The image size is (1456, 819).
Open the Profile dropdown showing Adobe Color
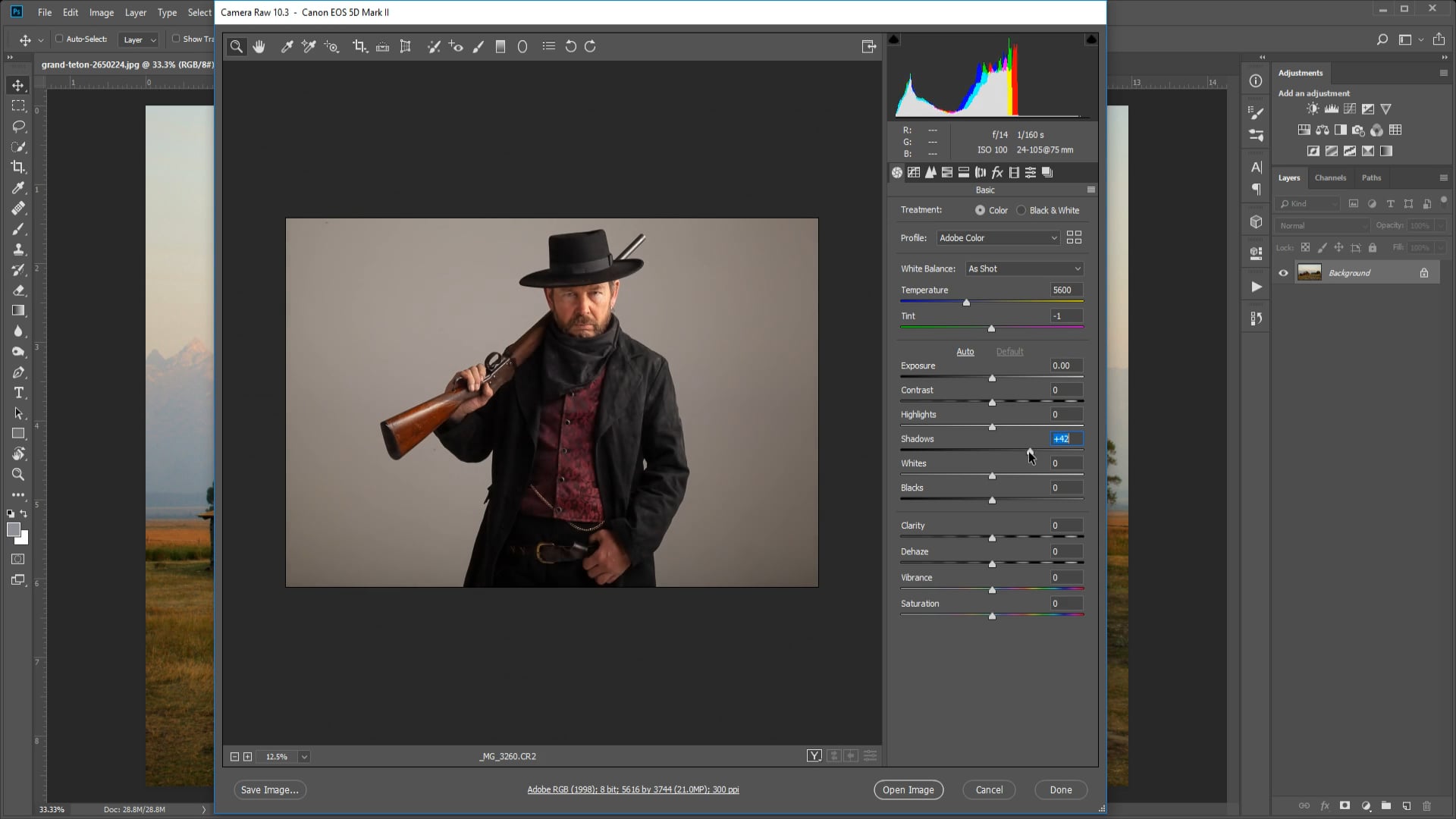998,237
